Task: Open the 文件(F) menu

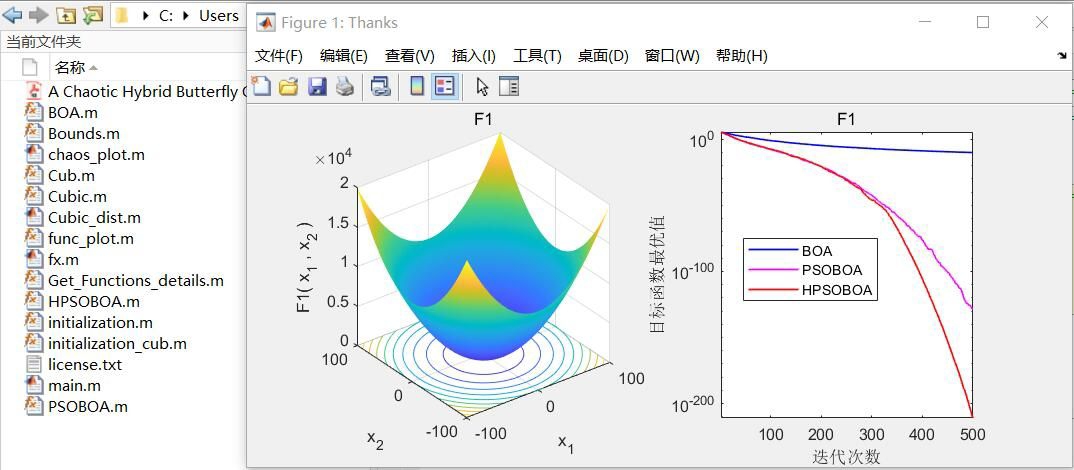Action: pyautogui.click(x=279, y=55)
